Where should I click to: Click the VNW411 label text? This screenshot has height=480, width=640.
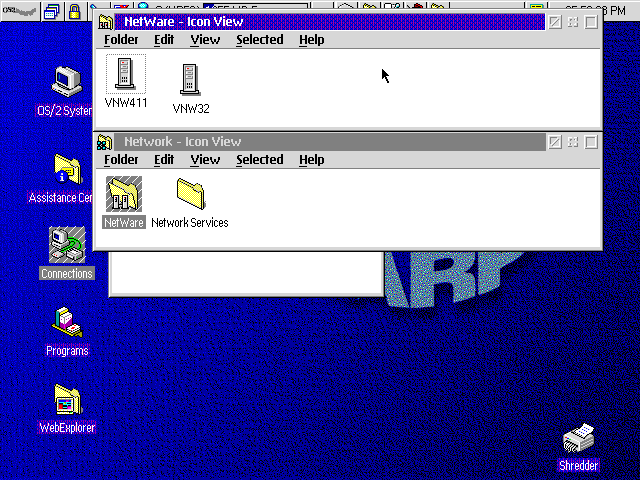(x=126, y=103)
